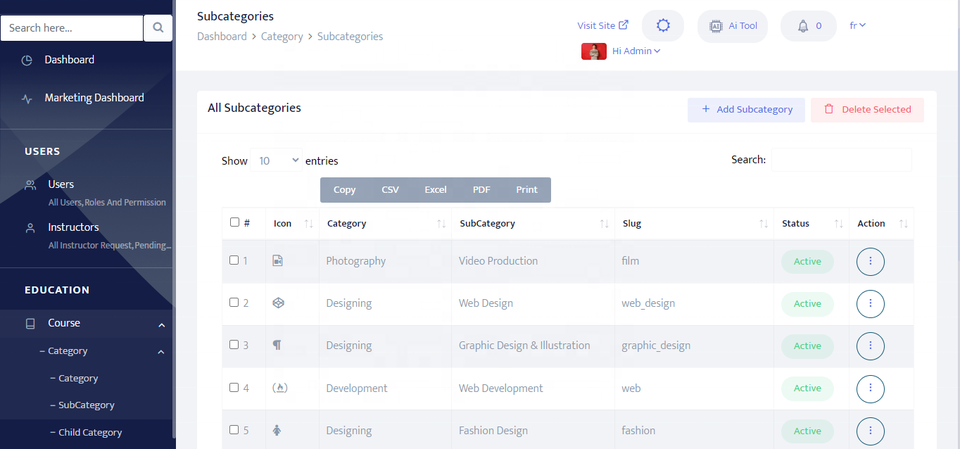Click the table Search input field
The image size is (960, 449).
[x=841, y=160]
